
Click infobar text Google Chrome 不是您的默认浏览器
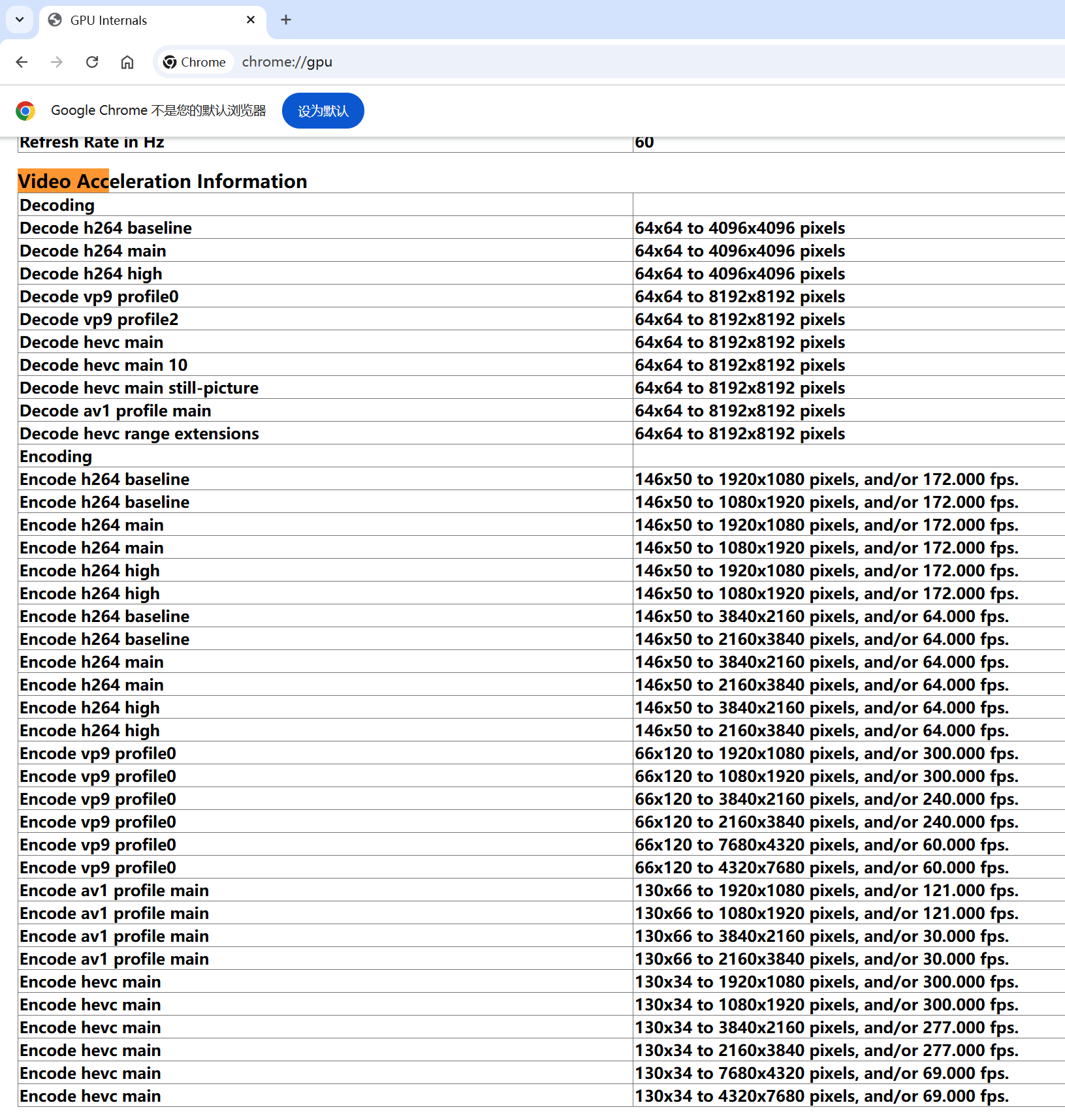point(159,111)
